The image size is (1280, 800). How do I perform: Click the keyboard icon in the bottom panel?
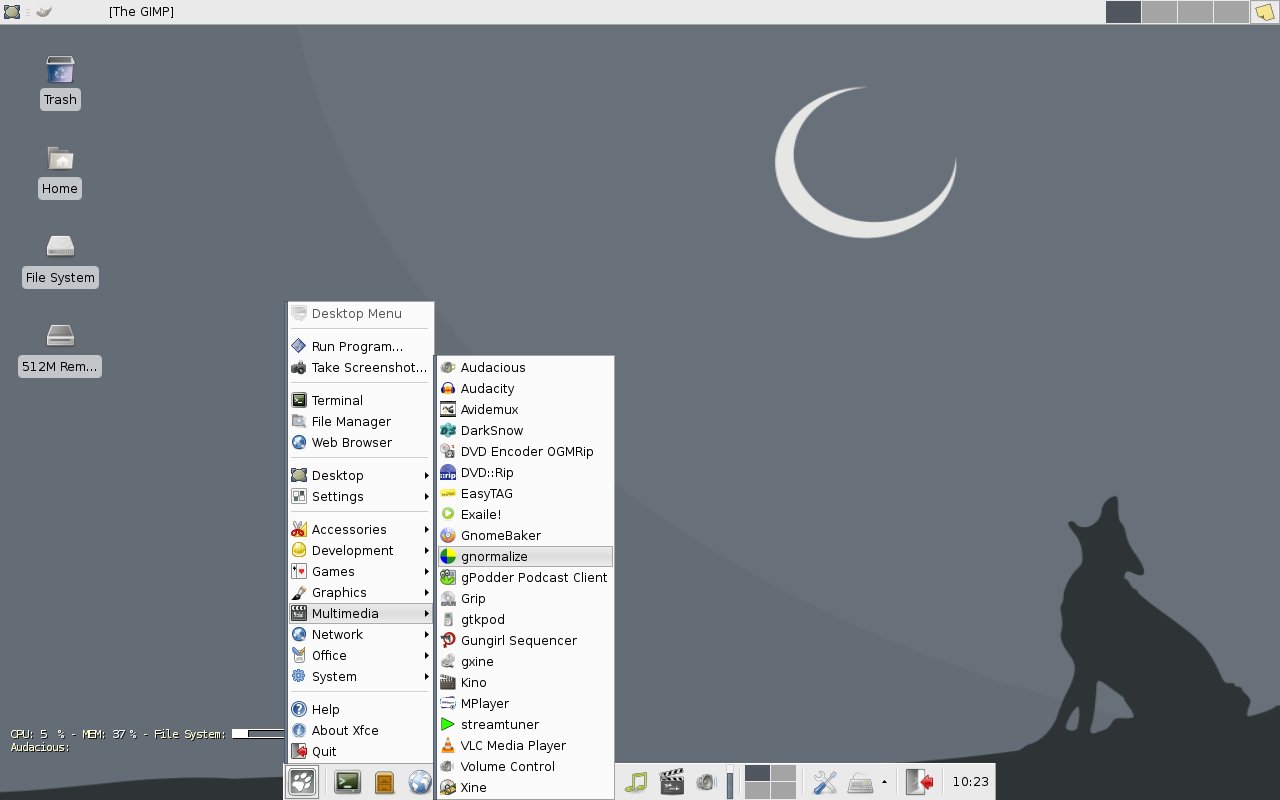861,782
